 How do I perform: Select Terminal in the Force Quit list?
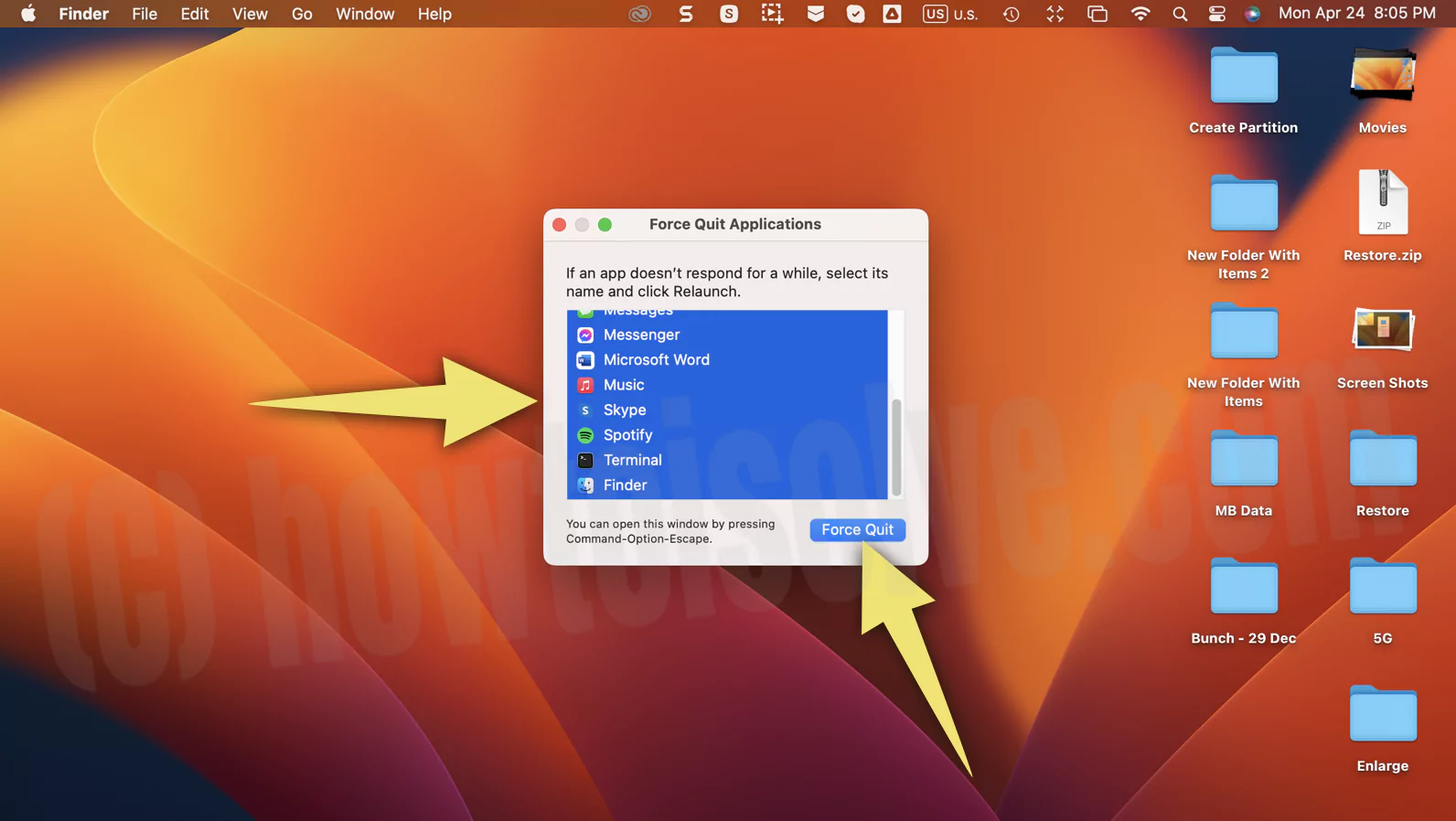pyautogui.click(x=727, y=461)
